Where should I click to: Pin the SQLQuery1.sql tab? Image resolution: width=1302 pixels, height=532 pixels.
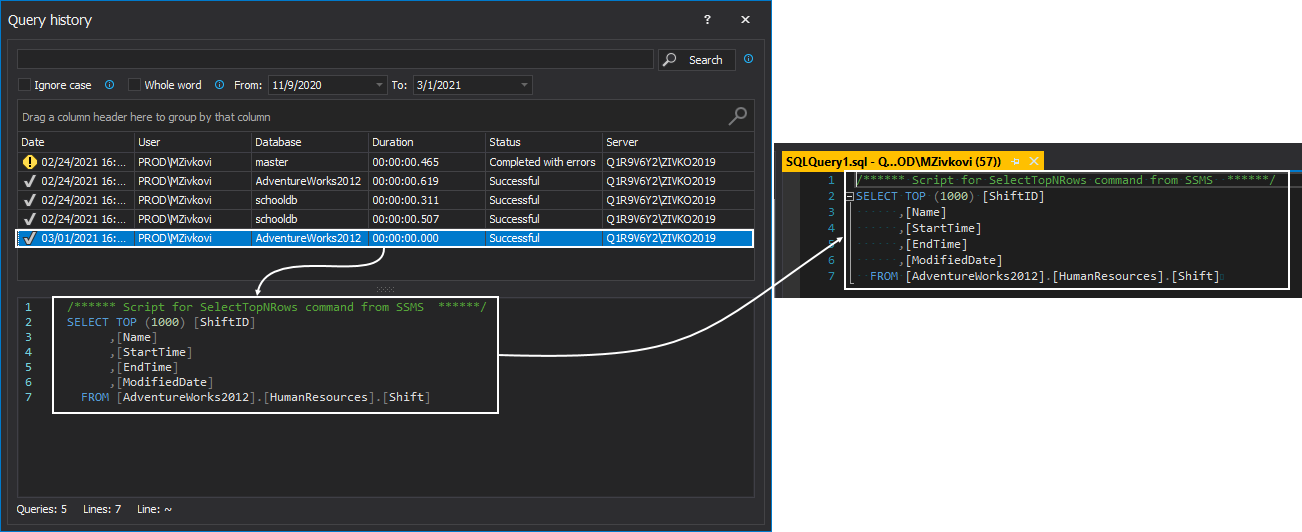[x=1016, y=161]
